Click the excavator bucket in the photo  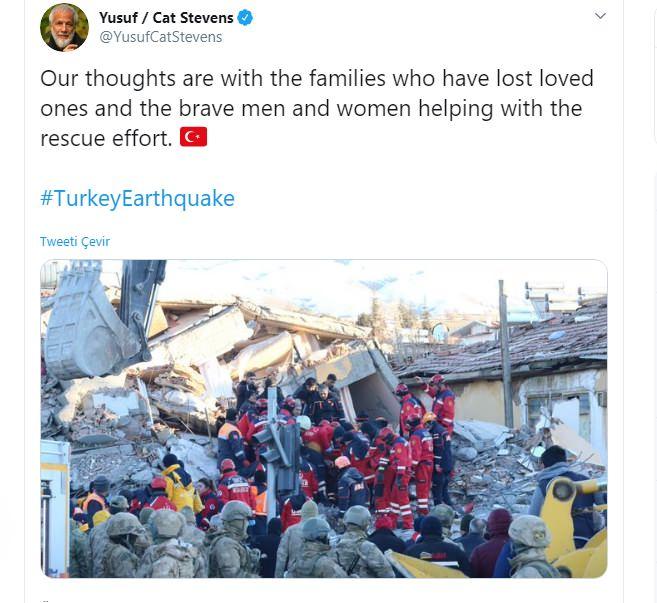point(91,321)
